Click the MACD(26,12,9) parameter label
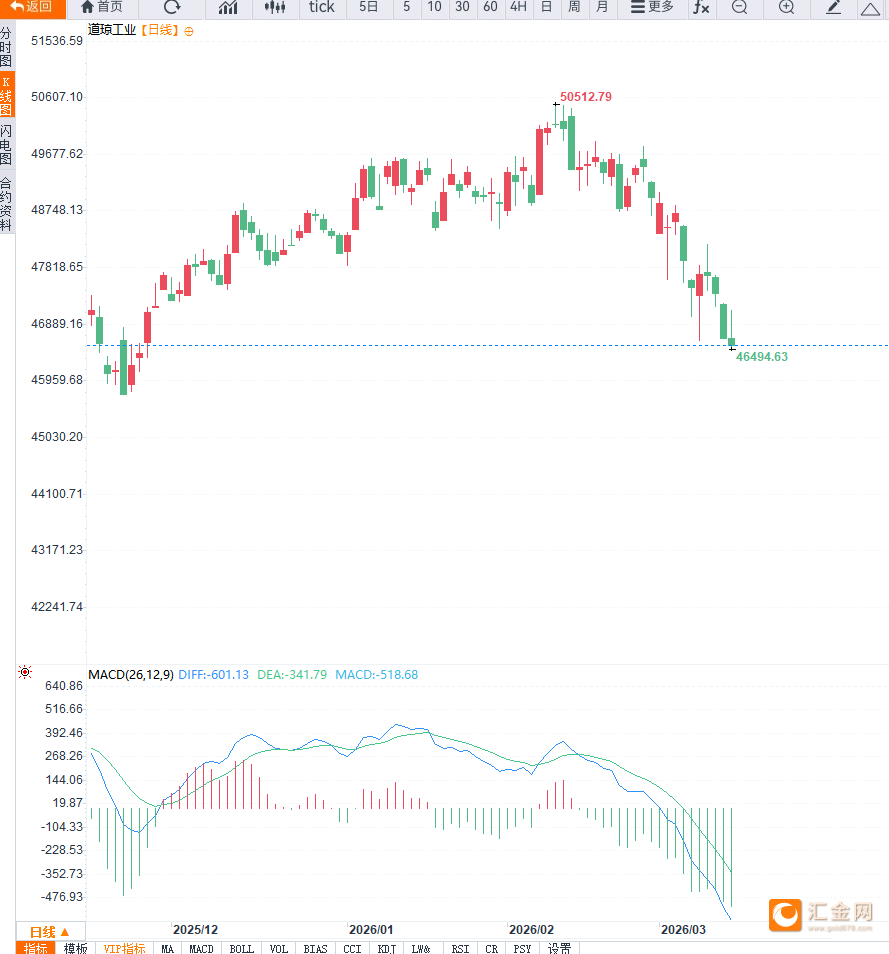889x954 pixels. click(131, 675)
